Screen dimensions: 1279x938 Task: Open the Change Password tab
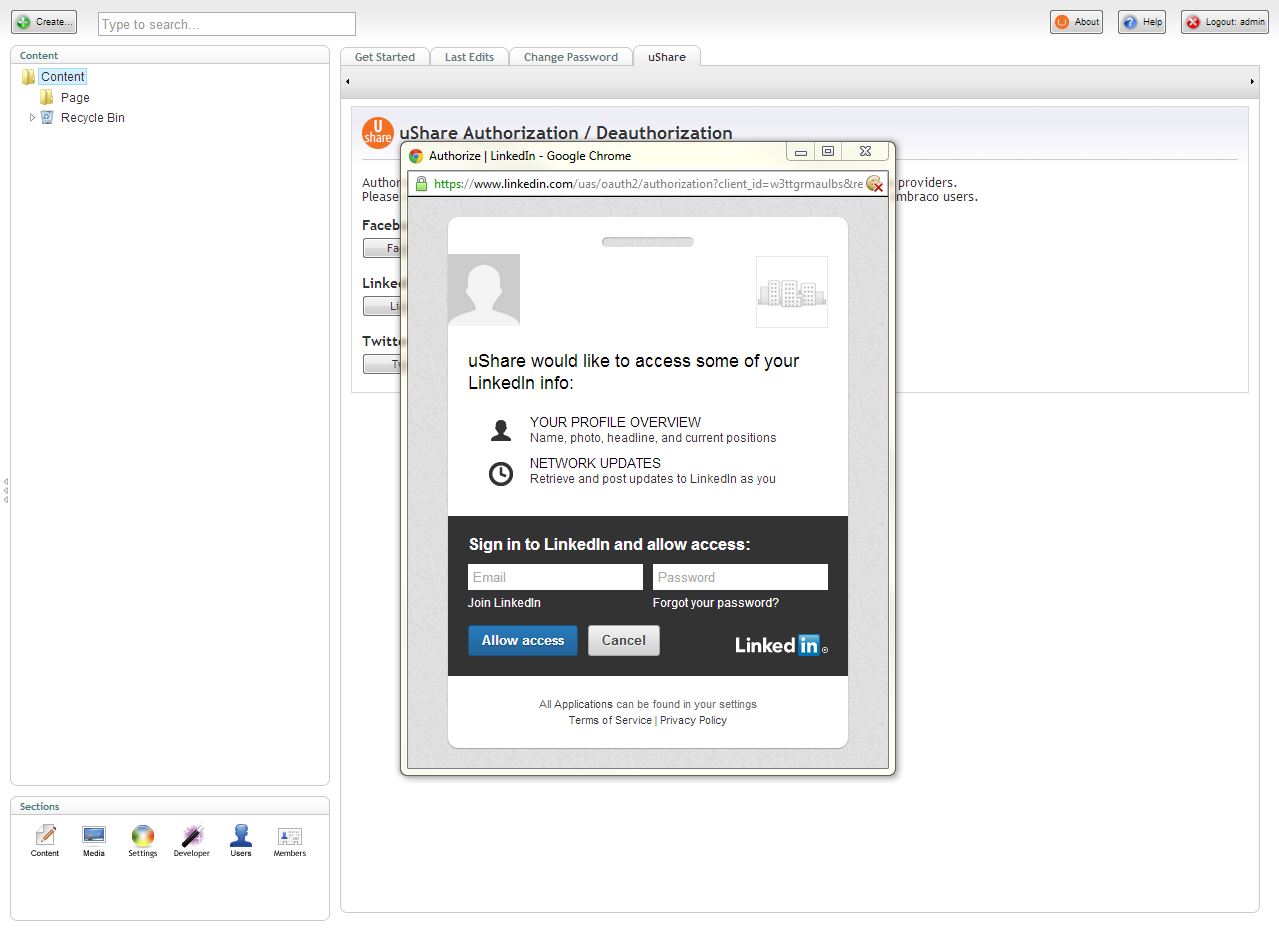click(571, 57)
